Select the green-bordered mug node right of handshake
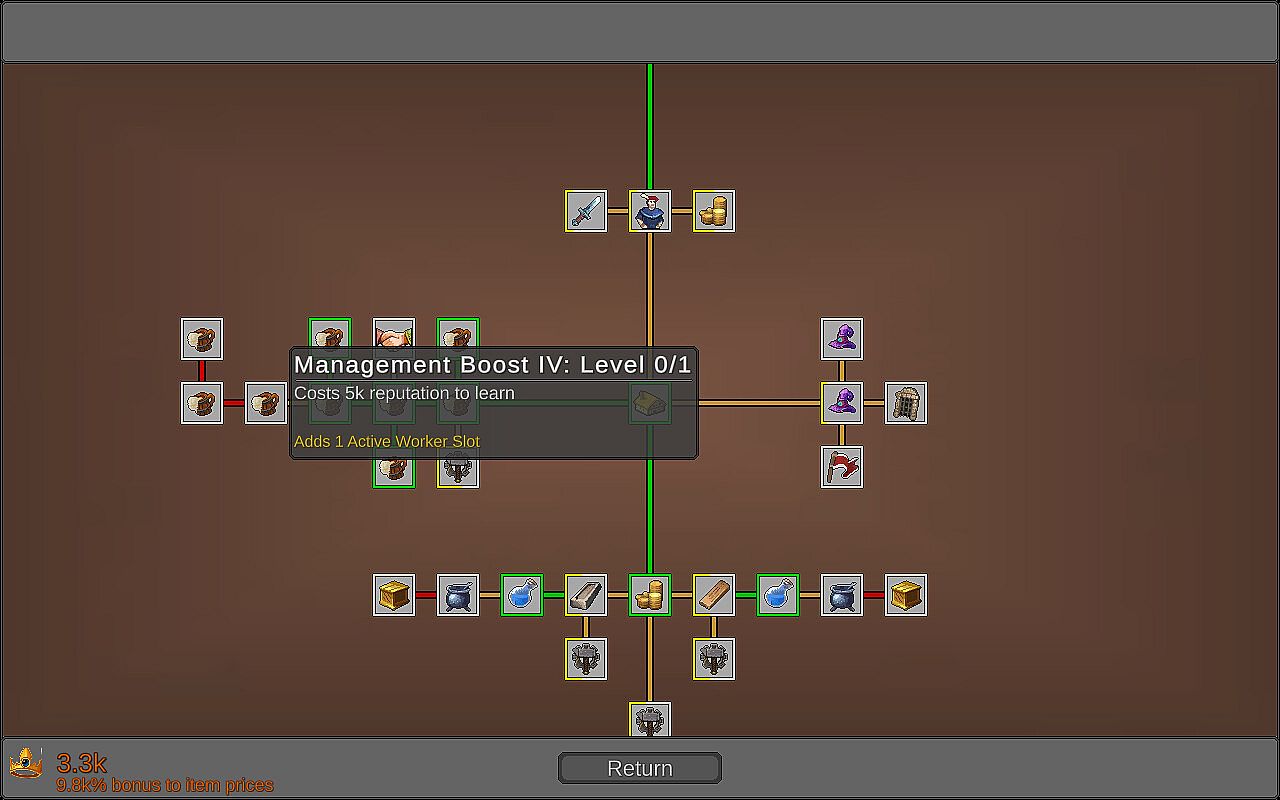The height and width of the screenshot is (800, 1280). (x=458, y=334)
